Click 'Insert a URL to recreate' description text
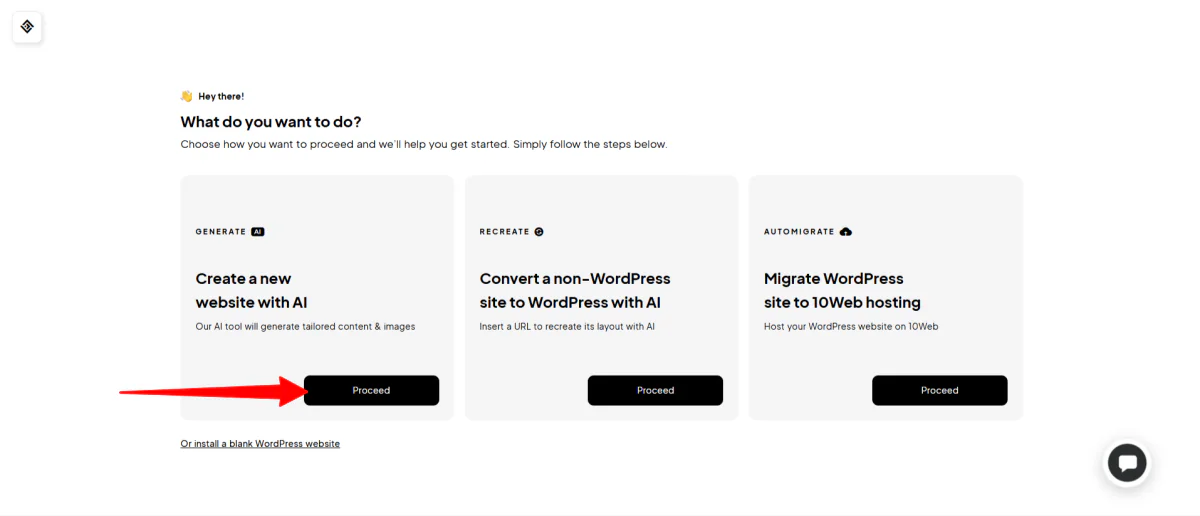This screenshot has height=516, width=1200. click(x=567, y=326)
